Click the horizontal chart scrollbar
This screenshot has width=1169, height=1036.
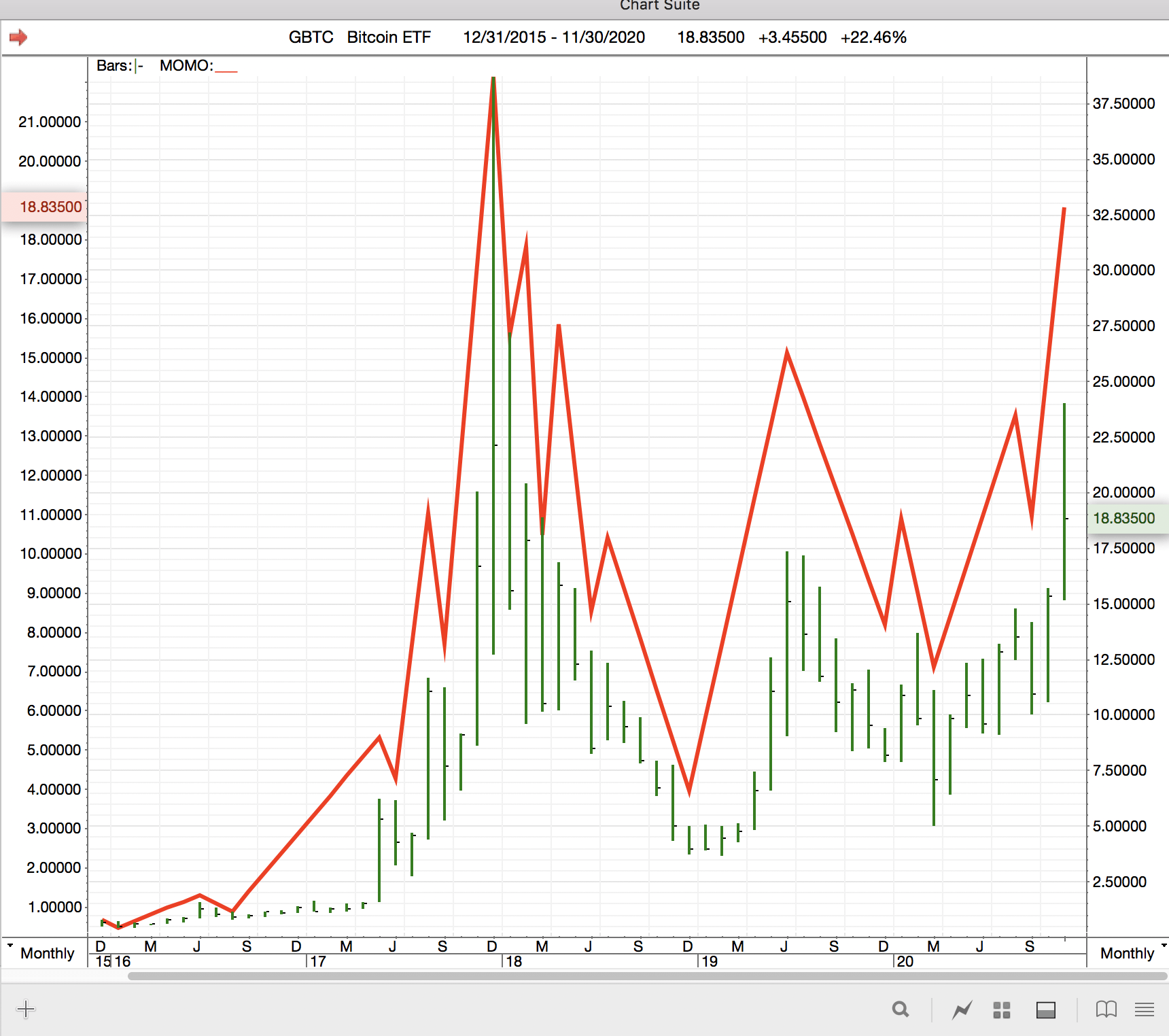tap(646, 976)
